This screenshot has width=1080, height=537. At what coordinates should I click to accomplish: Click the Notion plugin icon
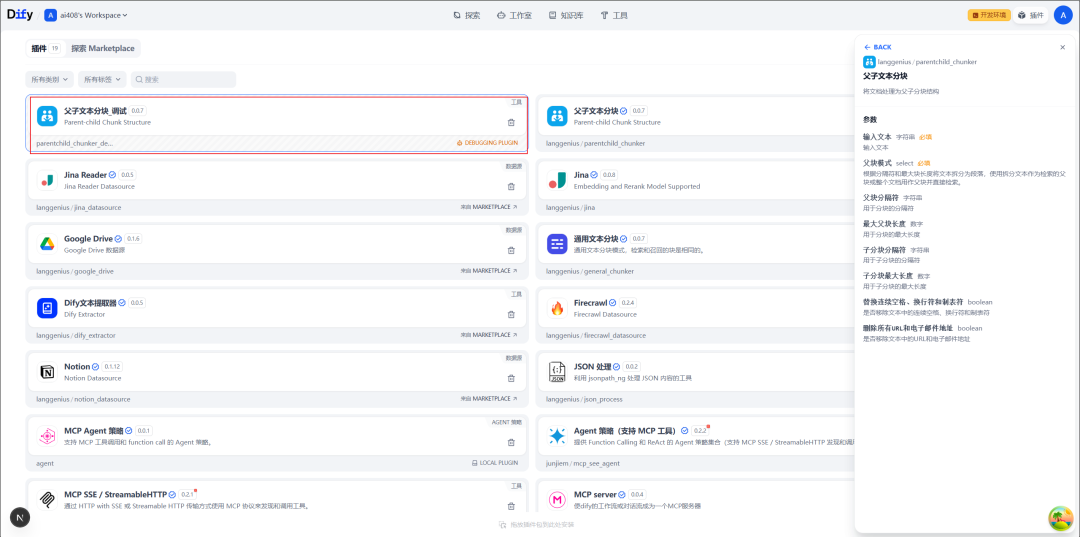click(x=47, y=372)
